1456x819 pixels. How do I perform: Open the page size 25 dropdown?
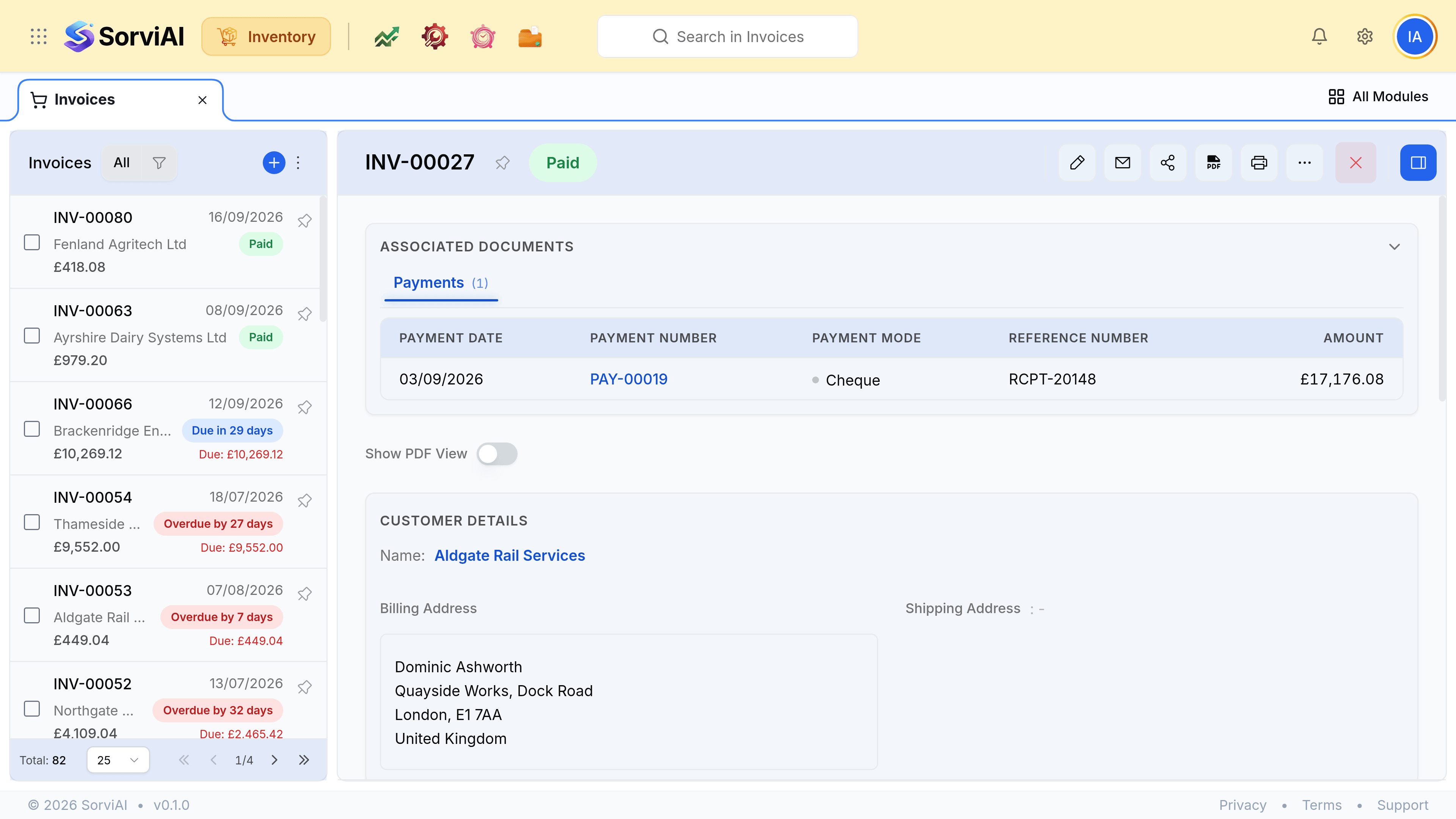click(118, 759)
